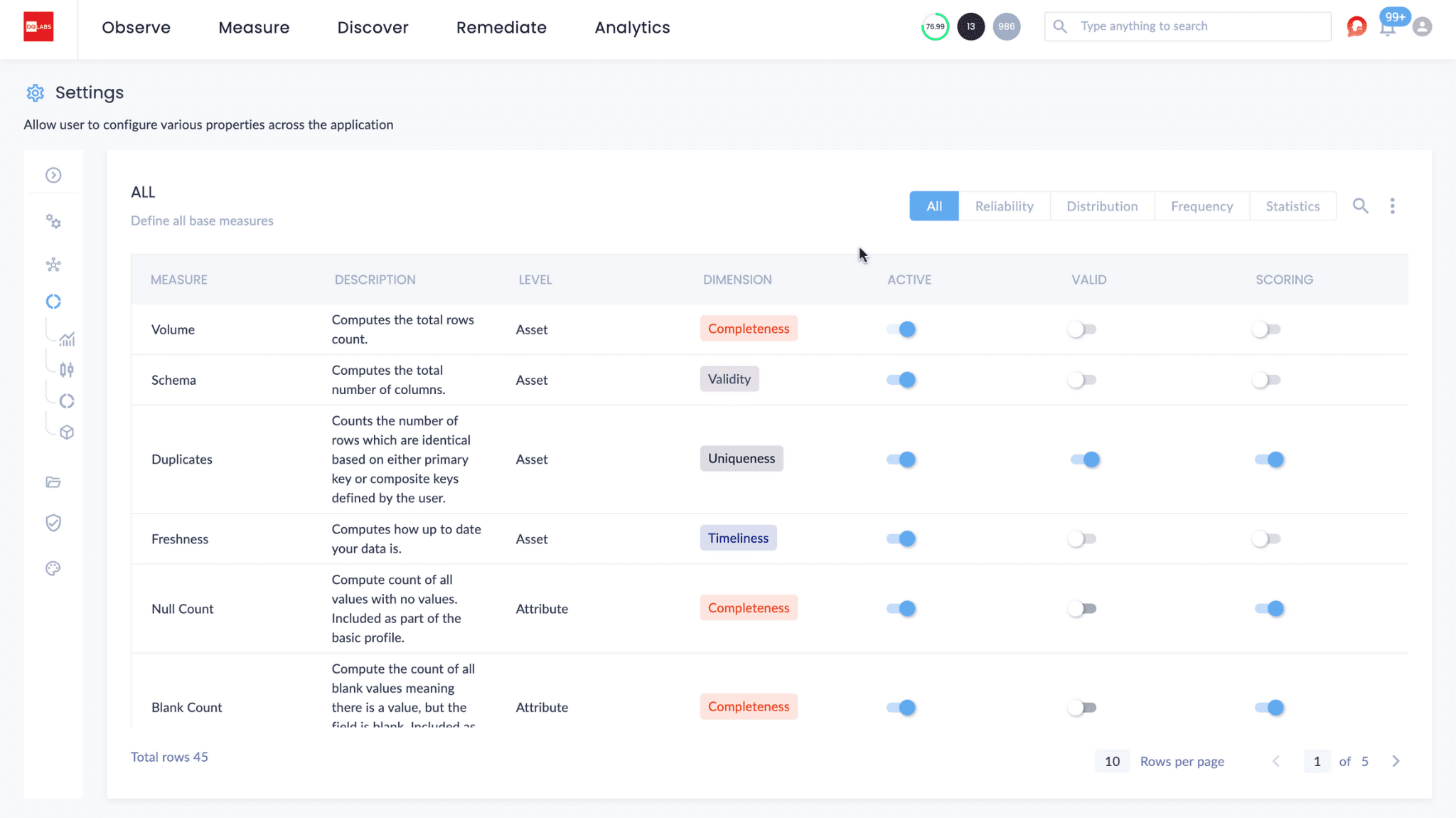Open the three-dot more options menu
1456x818 pixels.
point(1392,206)
